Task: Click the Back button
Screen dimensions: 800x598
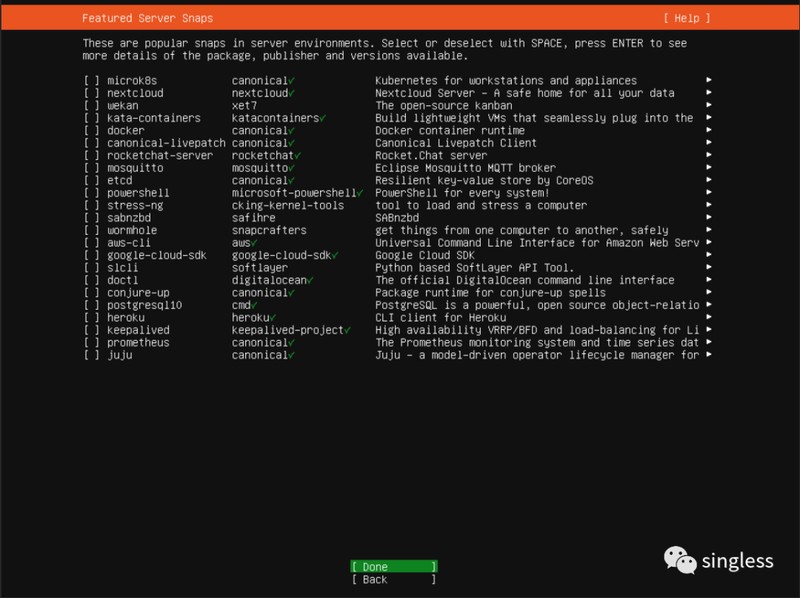Action: click(394, 580)
